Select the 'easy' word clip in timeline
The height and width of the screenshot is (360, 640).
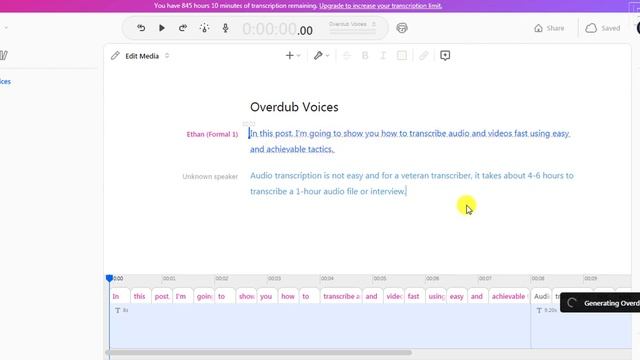click(x=457, y=296)
